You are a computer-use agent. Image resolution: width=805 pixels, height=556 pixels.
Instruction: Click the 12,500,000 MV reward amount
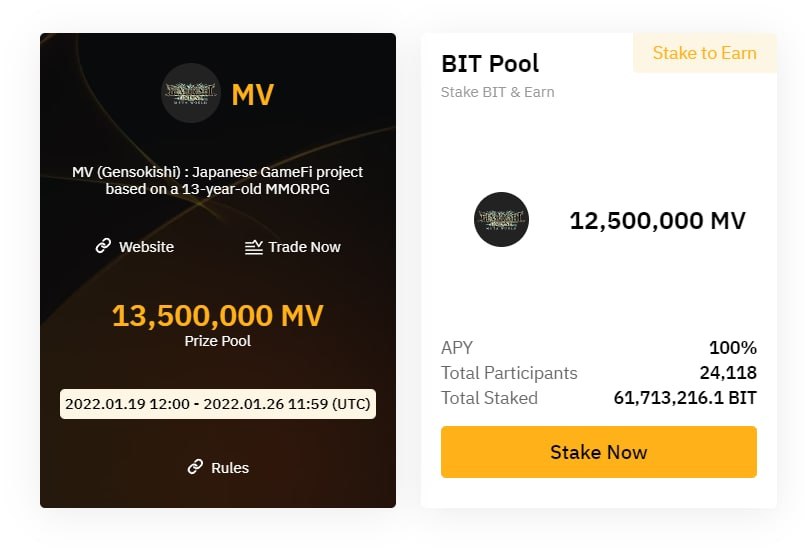point(657,221)
